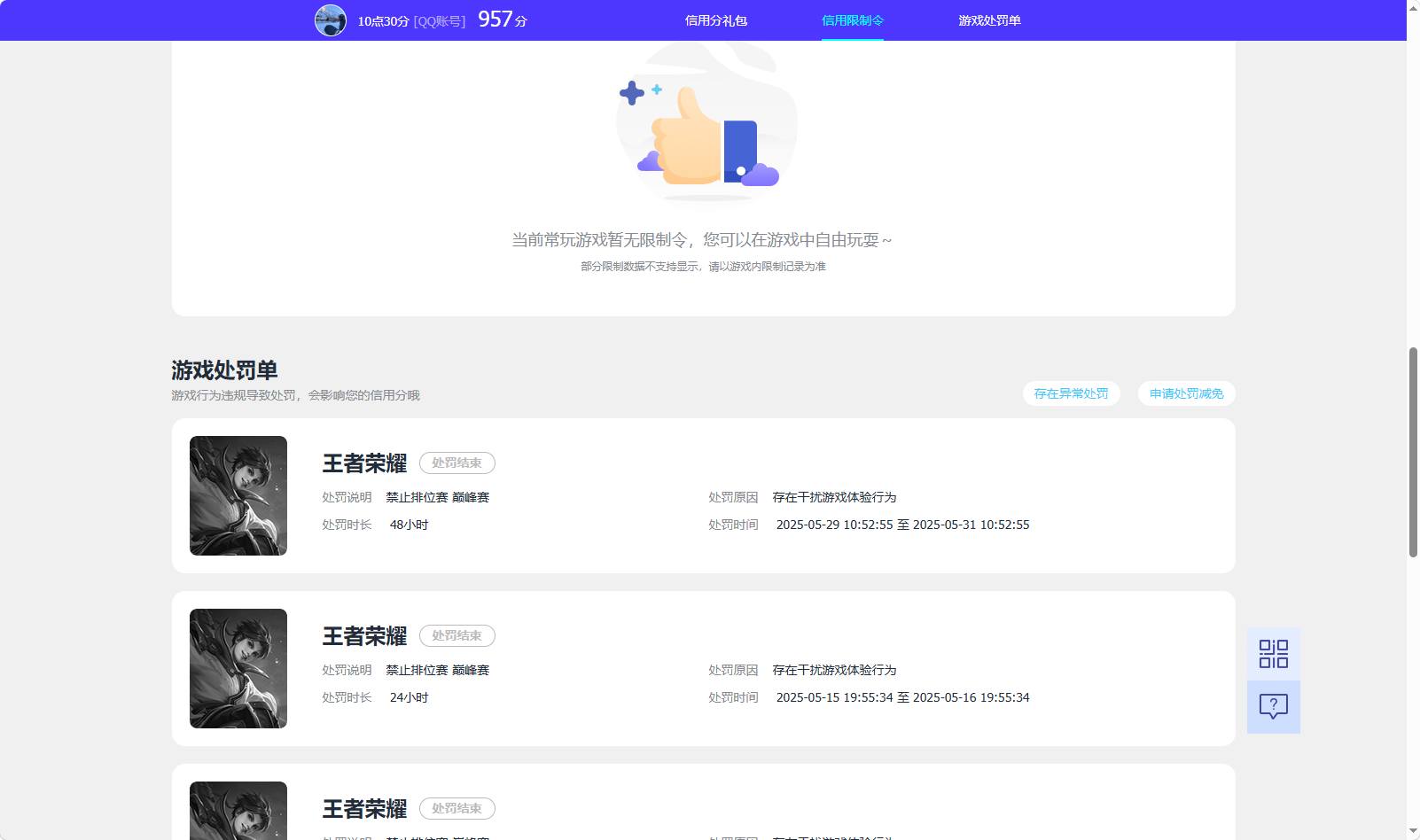Click the 游戏处罚单 section heading

(224, 370)
